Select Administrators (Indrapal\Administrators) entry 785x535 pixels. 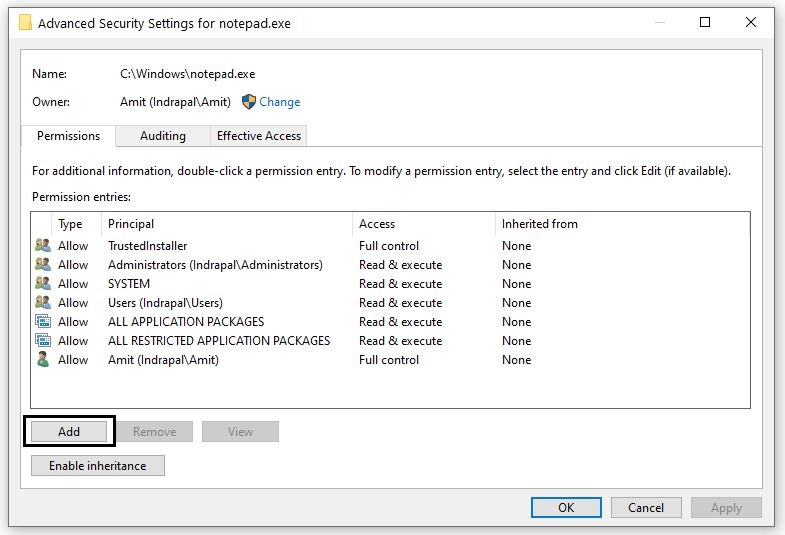point(215,265)
